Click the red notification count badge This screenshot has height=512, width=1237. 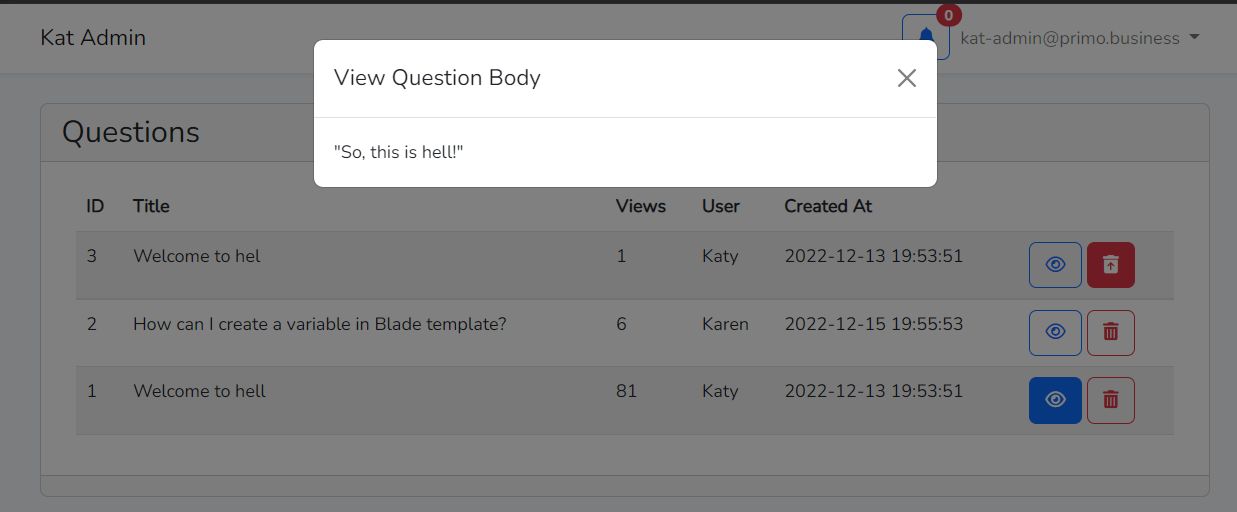948,15
